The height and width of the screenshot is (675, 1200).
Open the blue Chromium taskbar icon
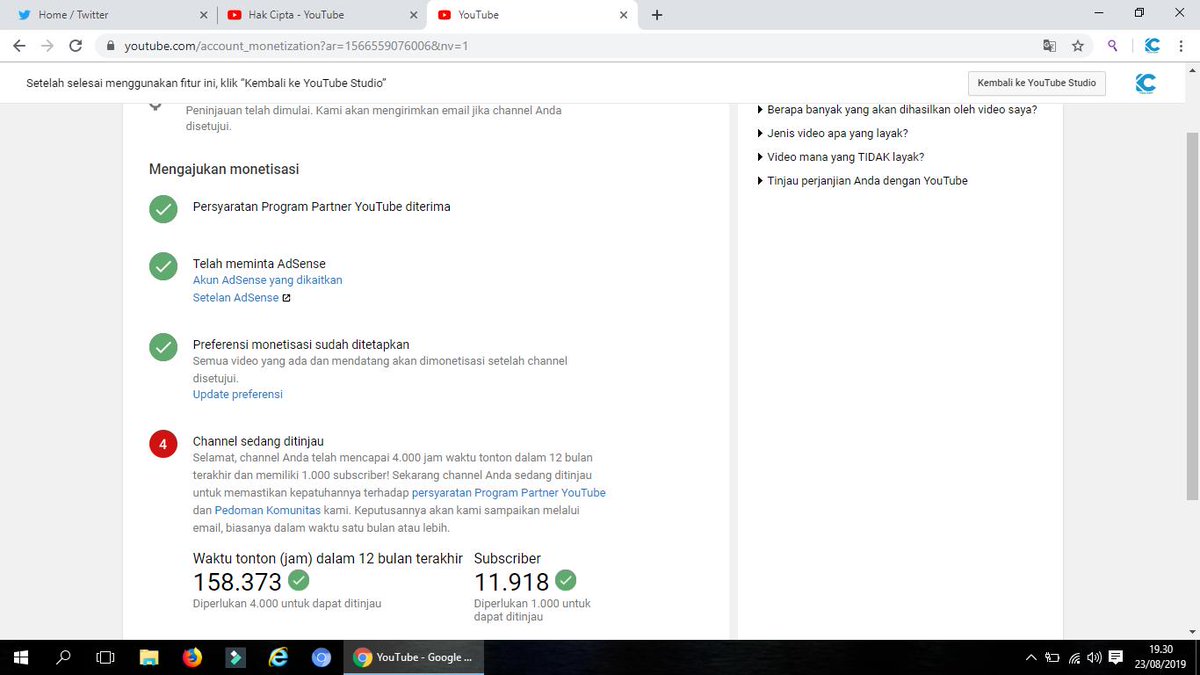(x=321, y=657)
